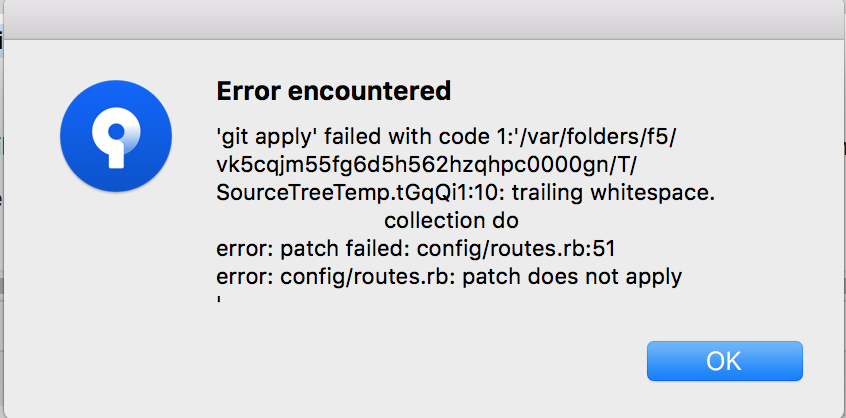This screenshot has width=846, height=418.
Task: Click the 'patch does not apply' text
Action: (x=572, y=277)
